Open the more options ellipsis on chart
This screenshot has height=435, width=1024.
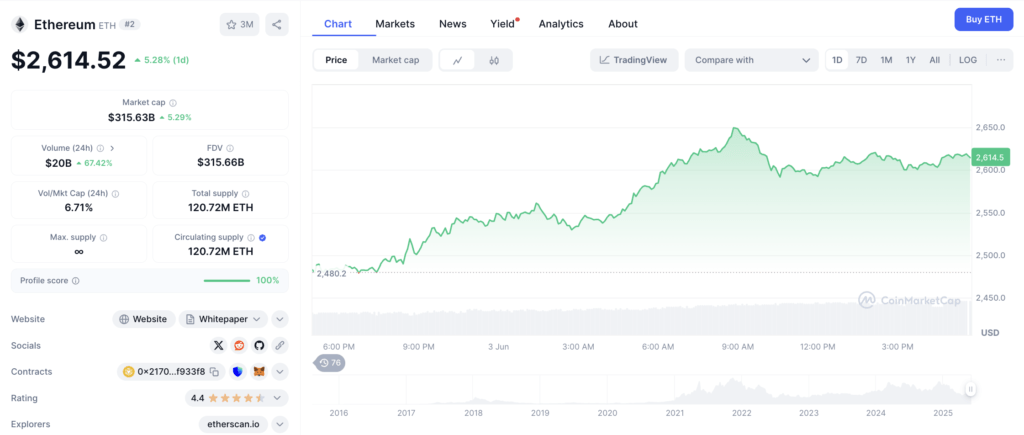1000,60
